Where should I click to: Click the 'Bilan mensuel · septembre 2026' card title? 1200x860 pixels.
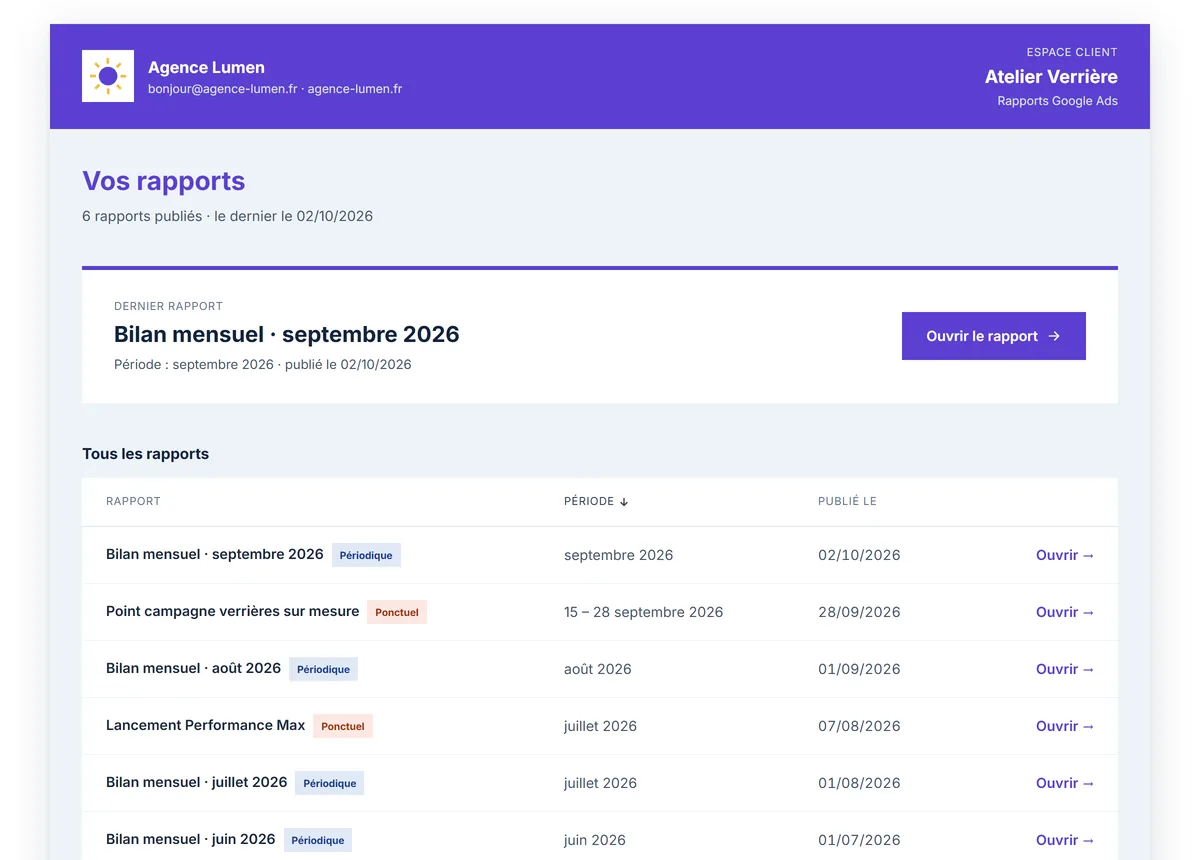pyautogui.click(x=287, y=334)
